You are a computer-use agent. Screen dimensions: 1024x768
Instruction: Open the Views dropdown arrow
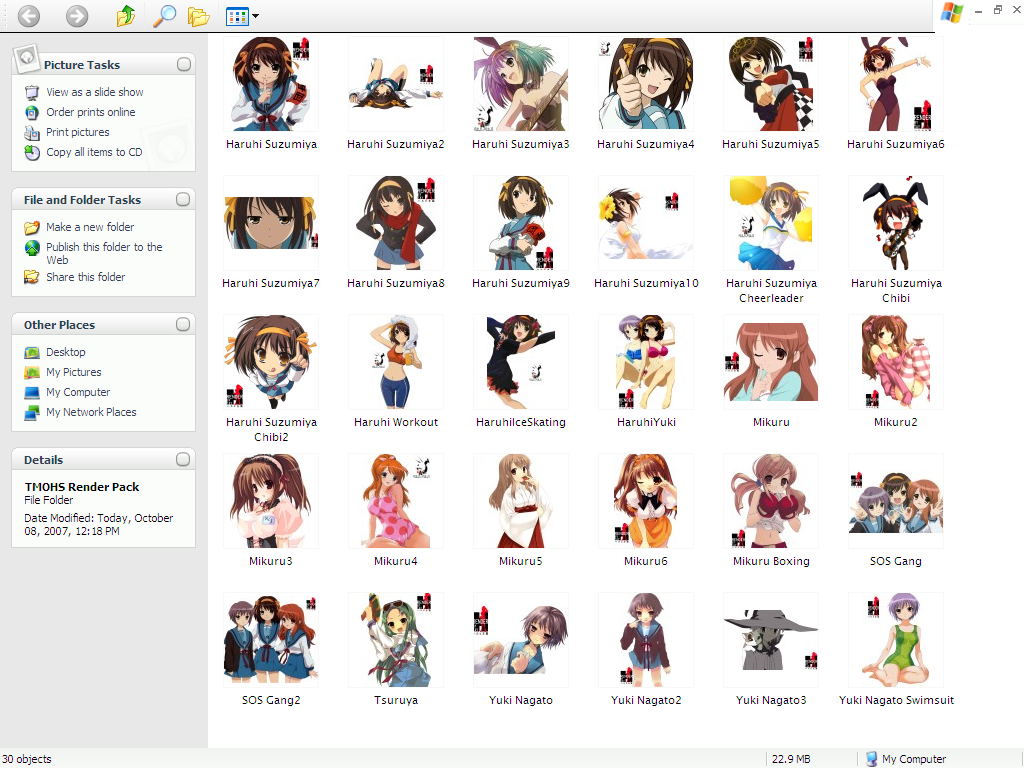click(x=255, y=16)
